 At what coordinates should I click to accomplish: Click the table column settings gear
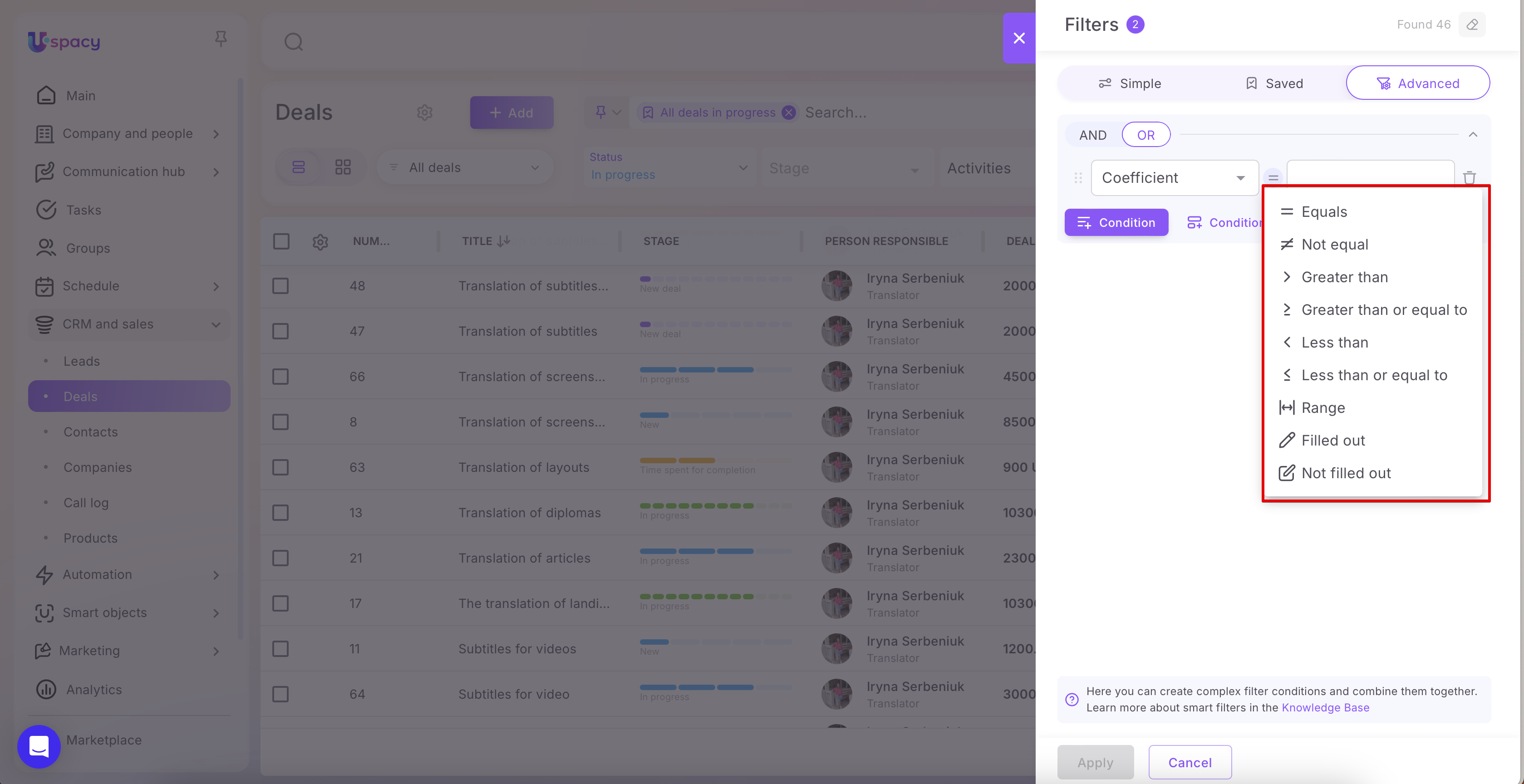click(320, 241)
